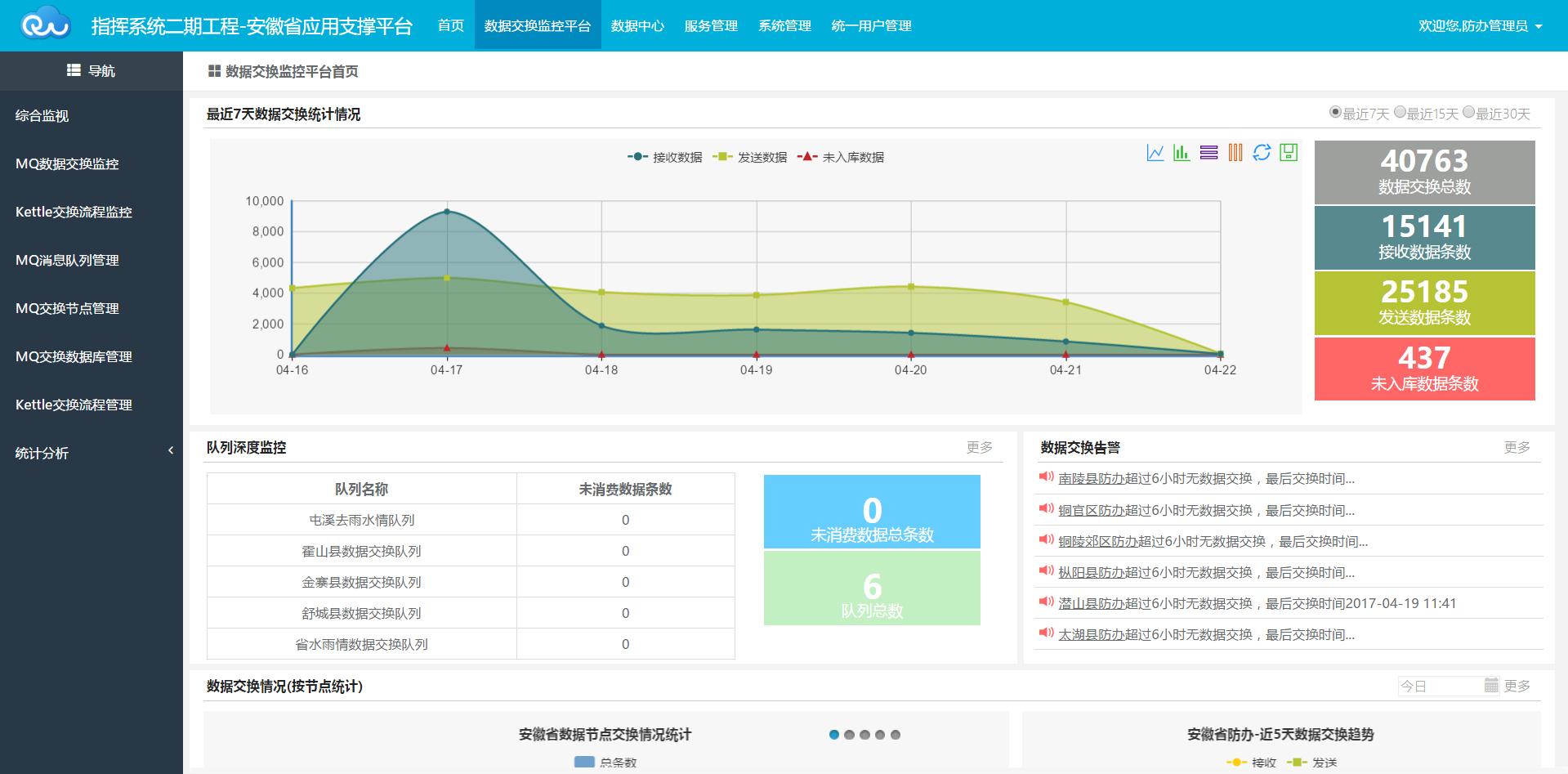Open 首页 in top navigation
Viewport: 1568px width, 774px height.
point(451,25)
